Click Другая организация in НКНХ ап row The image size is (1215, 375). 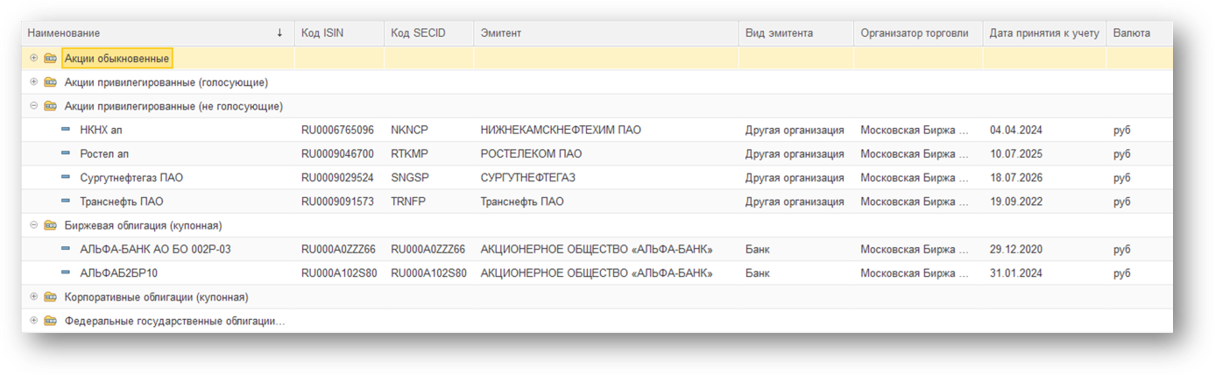coord(795,130)
